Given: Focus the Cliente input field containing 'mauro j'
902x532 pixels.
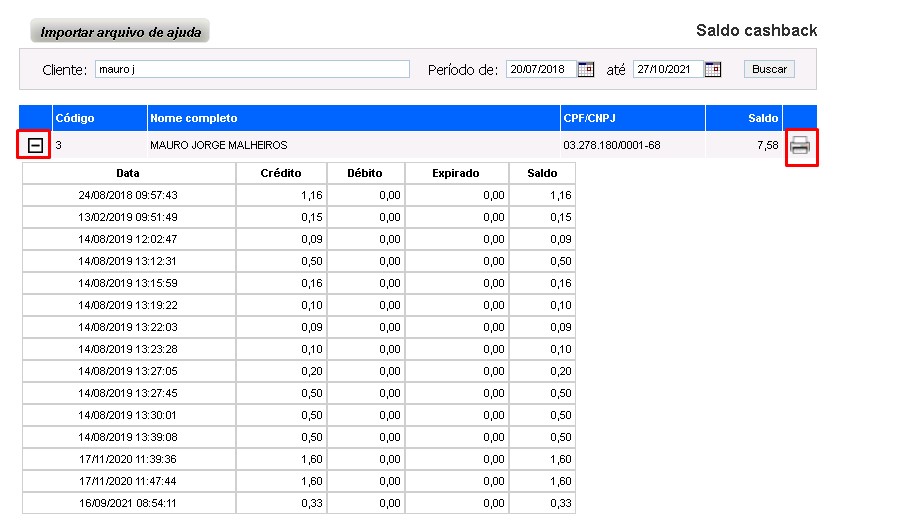Looking at the screenshot, I should click(252, 69).
